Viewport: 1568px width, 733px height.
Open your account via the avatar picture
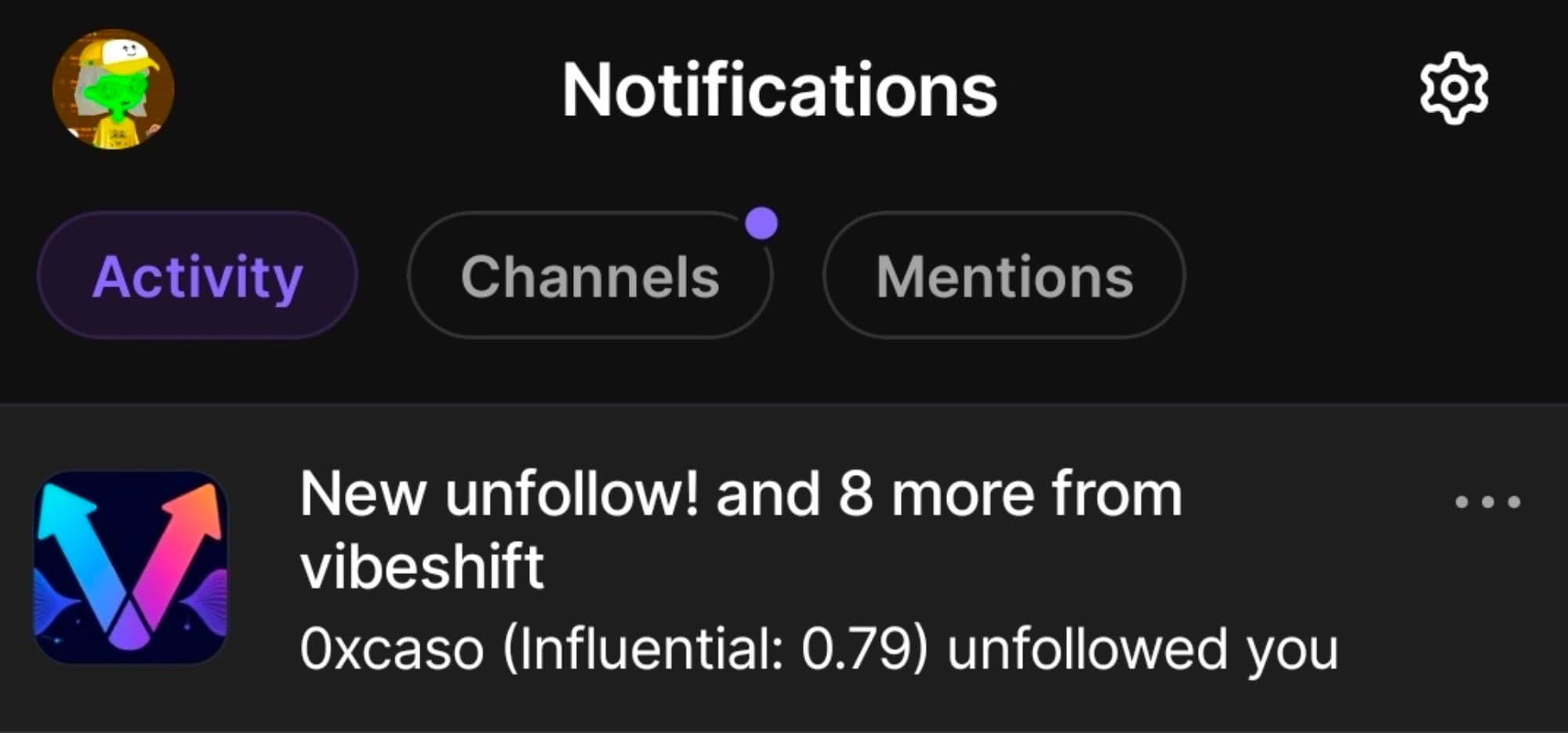pyautogui.click(x=114, y=89)
